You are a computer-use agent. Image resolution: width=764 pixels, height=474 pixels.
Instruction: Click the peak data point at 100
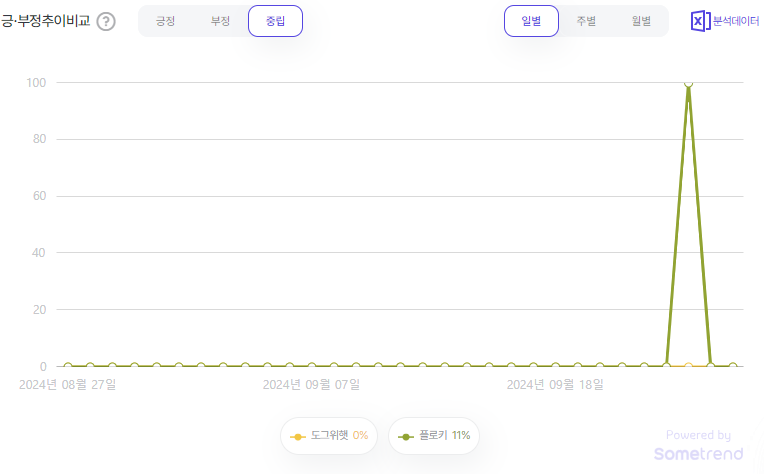(x=688, y=83)
